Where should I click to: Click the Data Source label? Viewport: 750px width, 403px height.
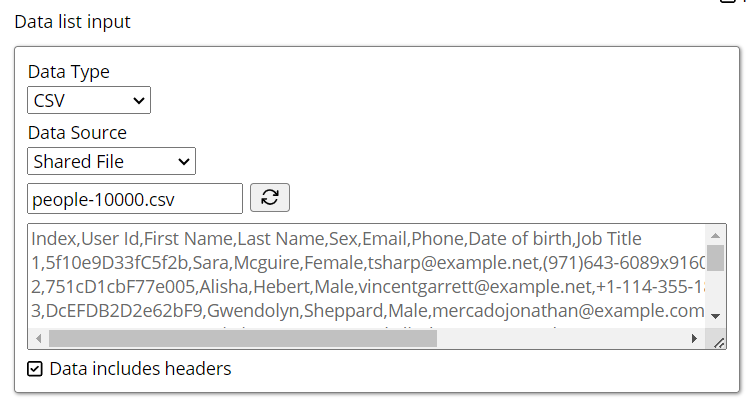77,133
